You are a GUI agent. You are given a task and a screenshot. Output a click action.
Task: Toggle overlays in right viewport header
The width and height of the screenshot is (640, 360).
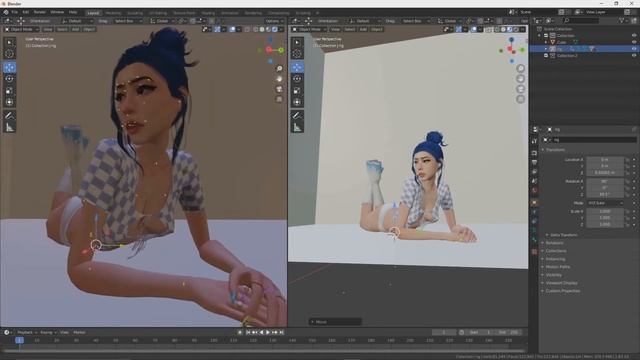click(x=473, y=29)
